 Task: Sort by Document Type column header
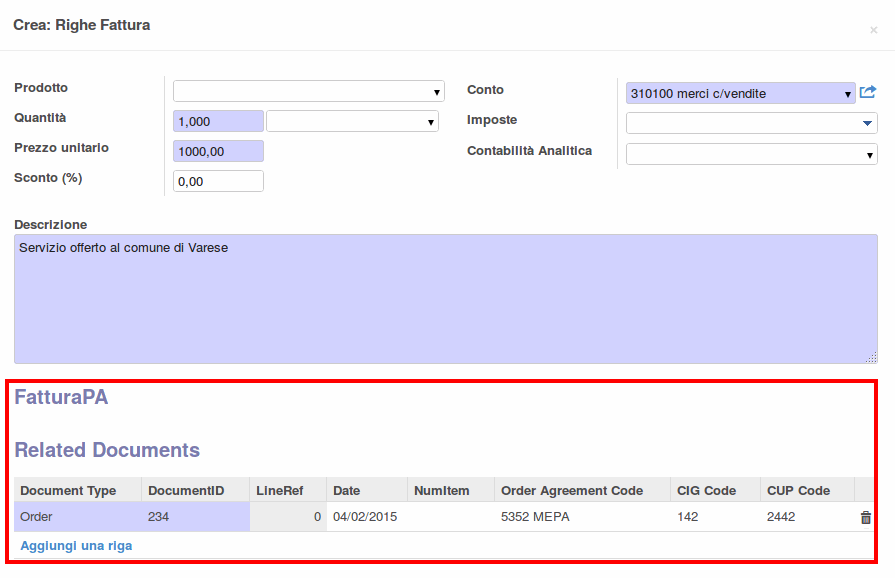click(x=68, y=490)
